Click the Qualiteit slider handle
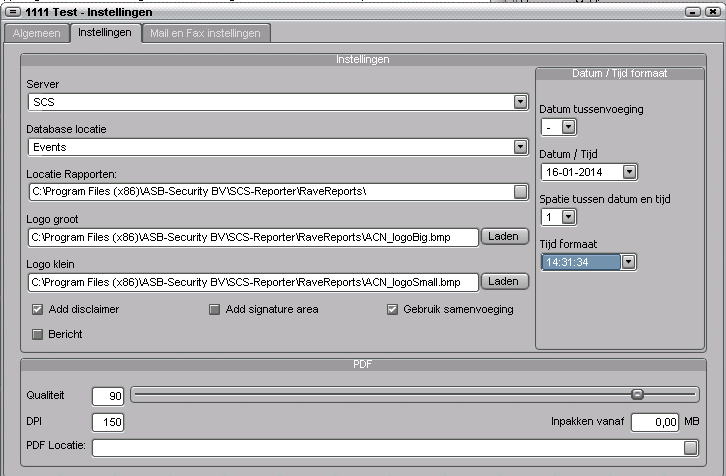 pos(637,395)
